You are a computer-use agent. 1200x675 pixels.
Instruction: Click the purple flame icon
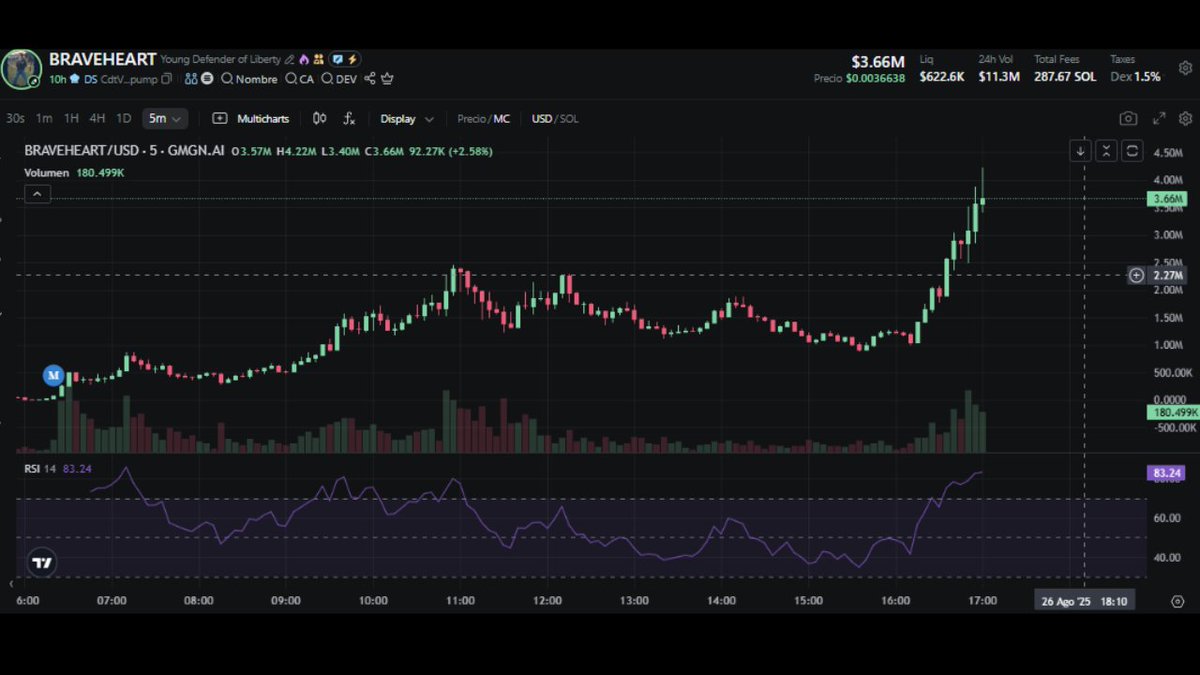click(x=303, y=60)
